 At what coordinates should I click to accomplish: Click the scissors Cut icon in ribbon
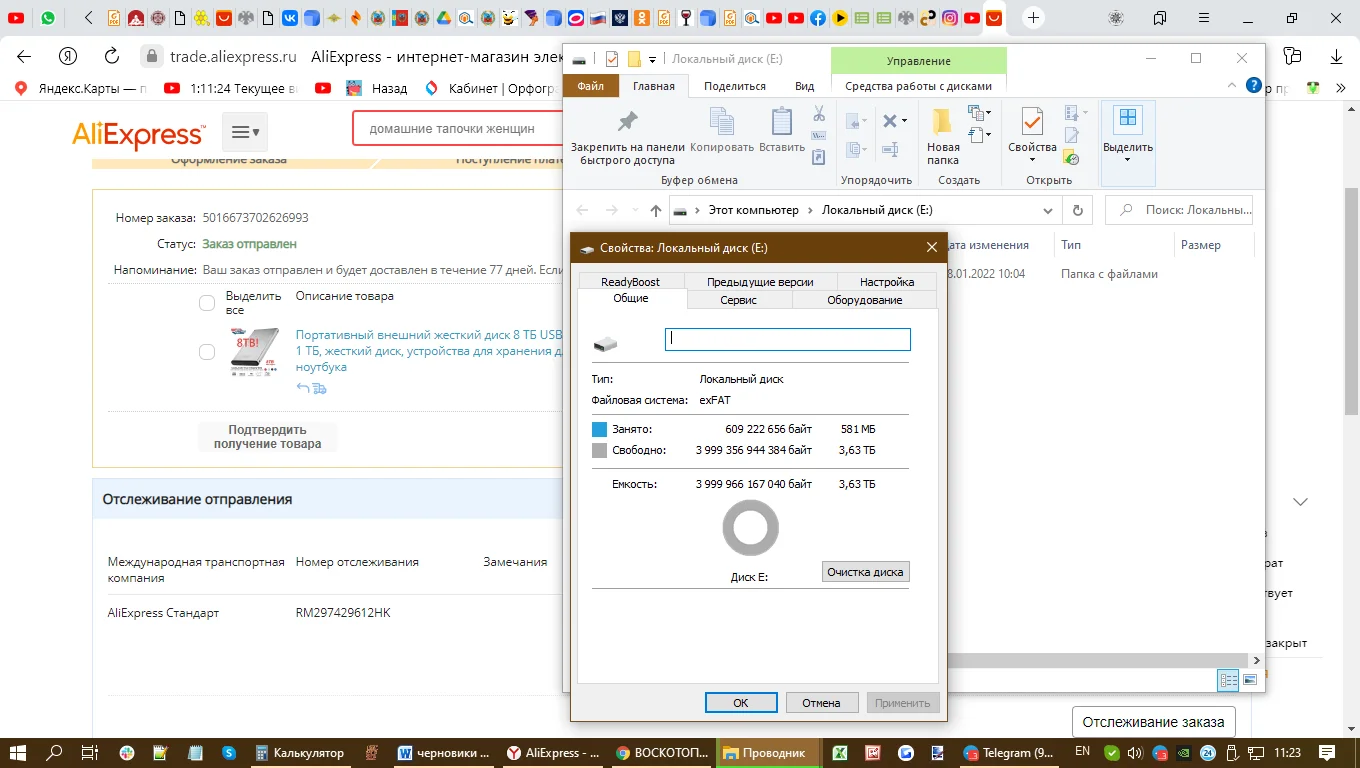point(819,113)
